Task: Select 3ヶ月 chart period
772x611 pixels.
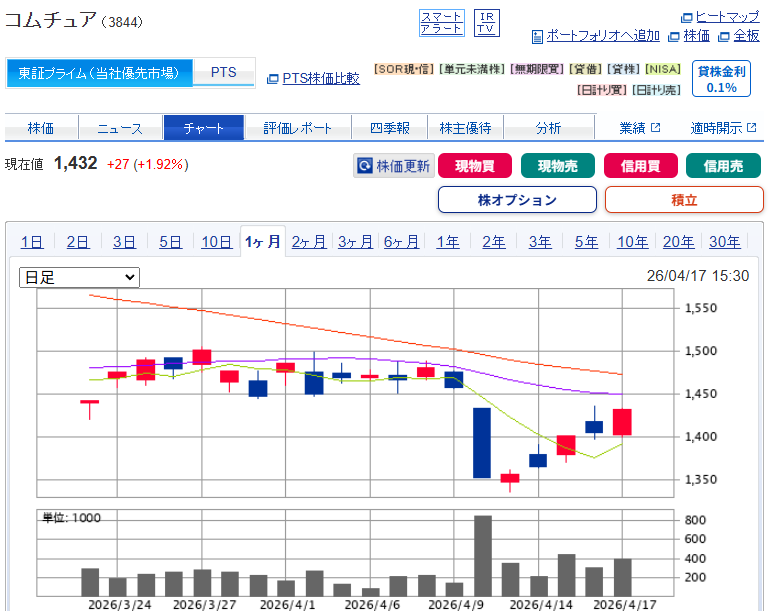Action: point(355,241)
